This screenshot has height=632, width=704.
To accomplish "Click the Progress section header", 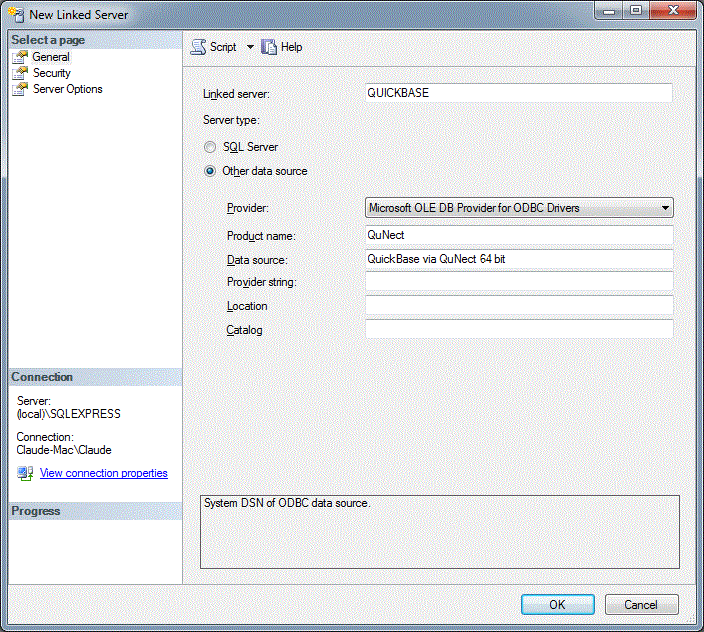I will (95, 511).
